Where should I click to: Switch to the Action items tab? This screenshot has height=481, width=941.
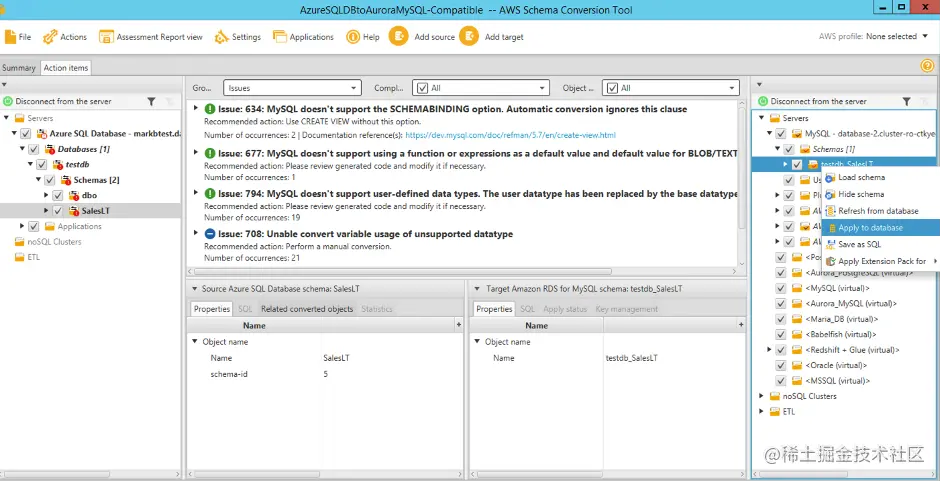66,68
